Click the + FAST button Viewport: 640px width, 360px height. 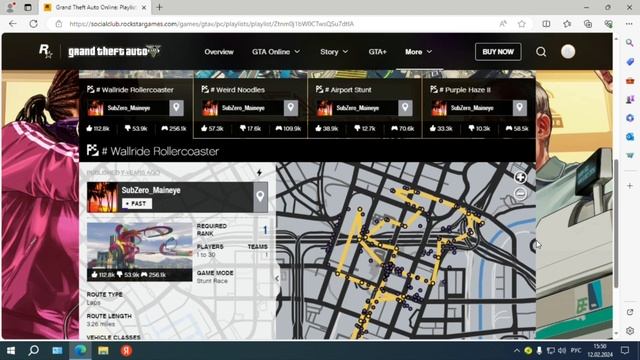click(137, 203)
